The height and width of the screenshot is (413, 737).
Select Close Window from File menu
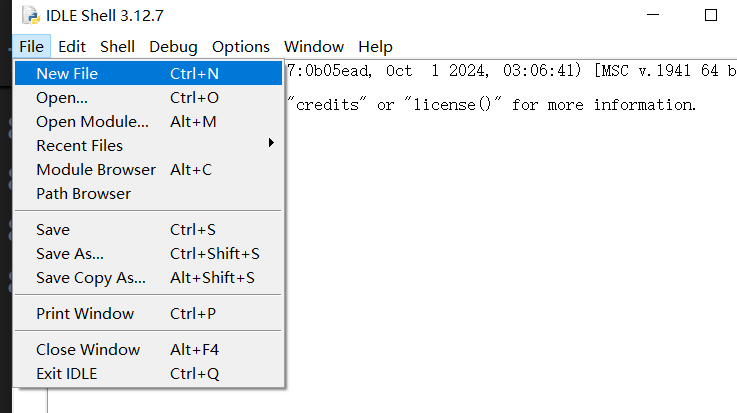[88, 349]
